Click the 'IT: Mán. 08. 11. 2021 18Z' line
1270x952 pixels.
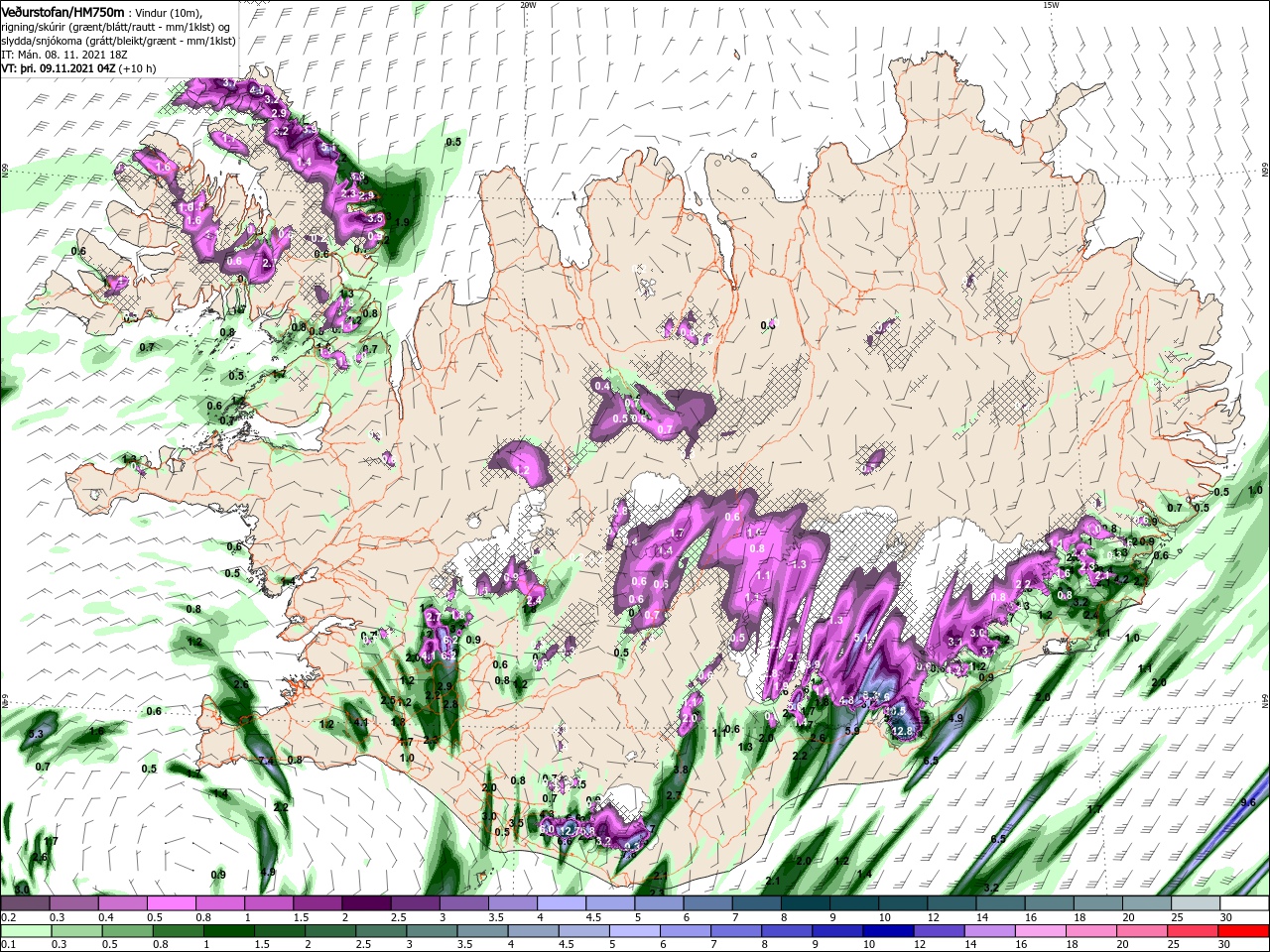[63, 55]
